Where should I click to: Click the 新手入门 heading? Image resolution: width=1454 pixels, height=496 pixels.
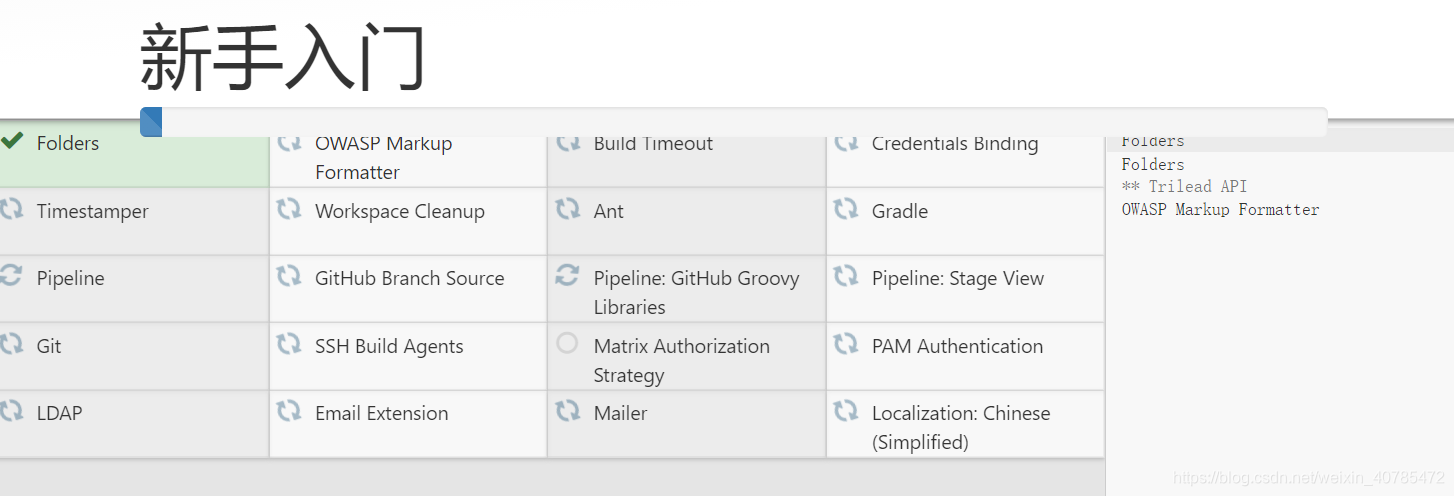tap(283, 58)
